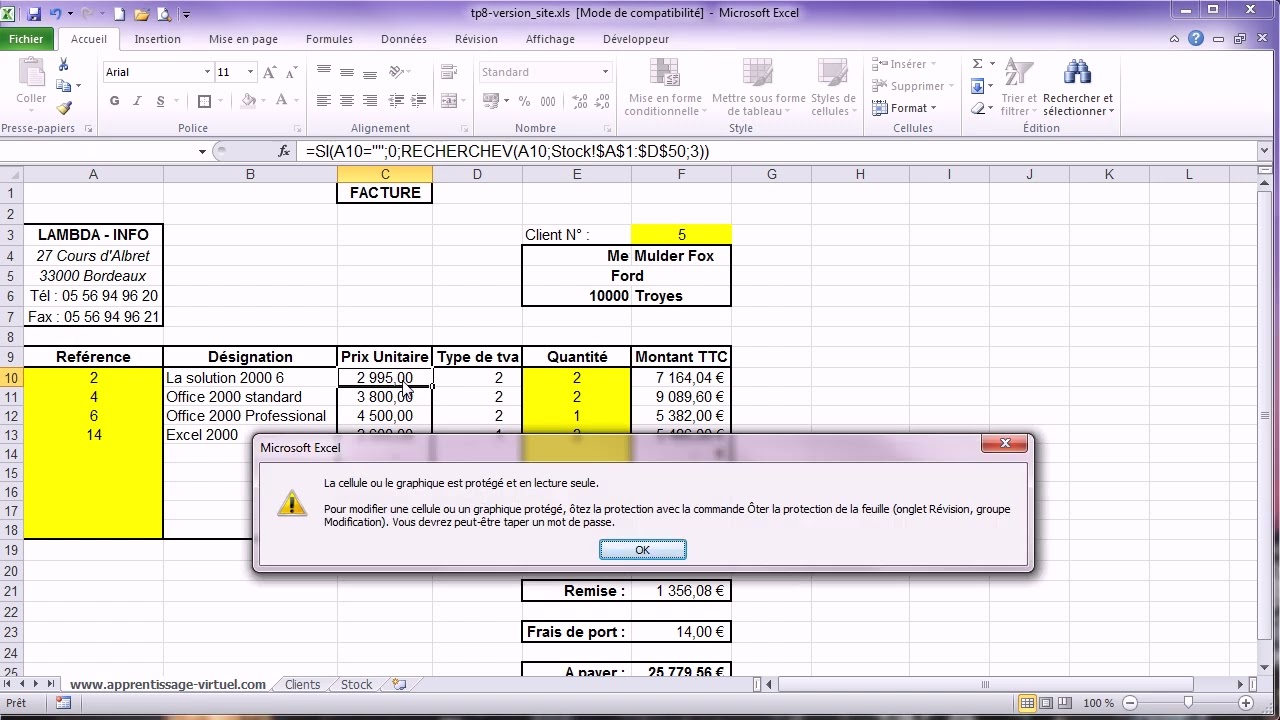Click the Format painter brush icon
The image size is (1280, 720).
(x=64, y=108)
